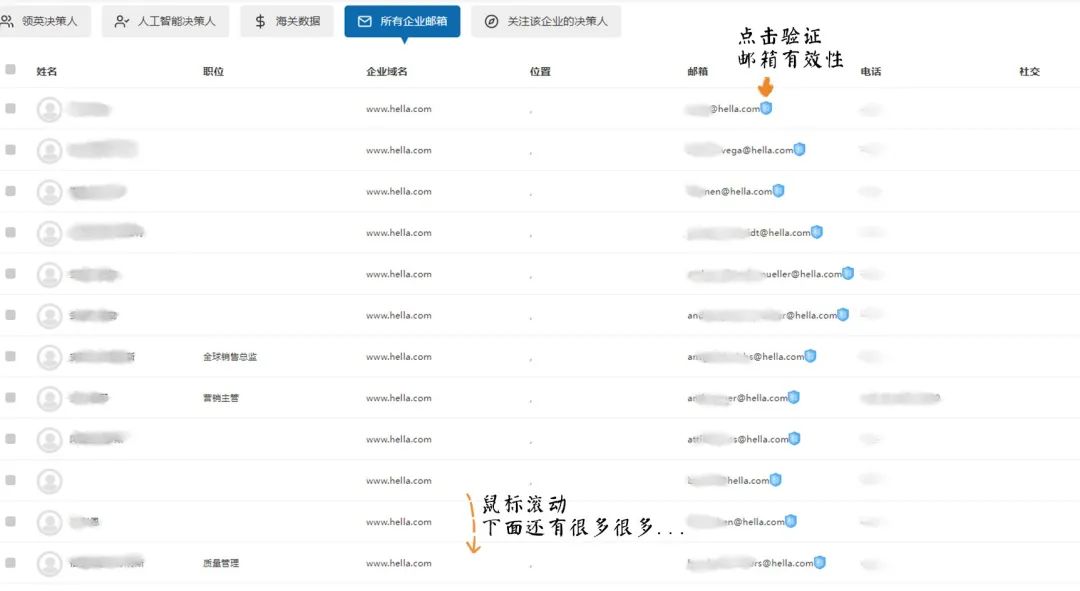This screenshot has width=1080, height=591.
Task: Click shield icon next to dt@hella.com
Action: click(817, 232)
